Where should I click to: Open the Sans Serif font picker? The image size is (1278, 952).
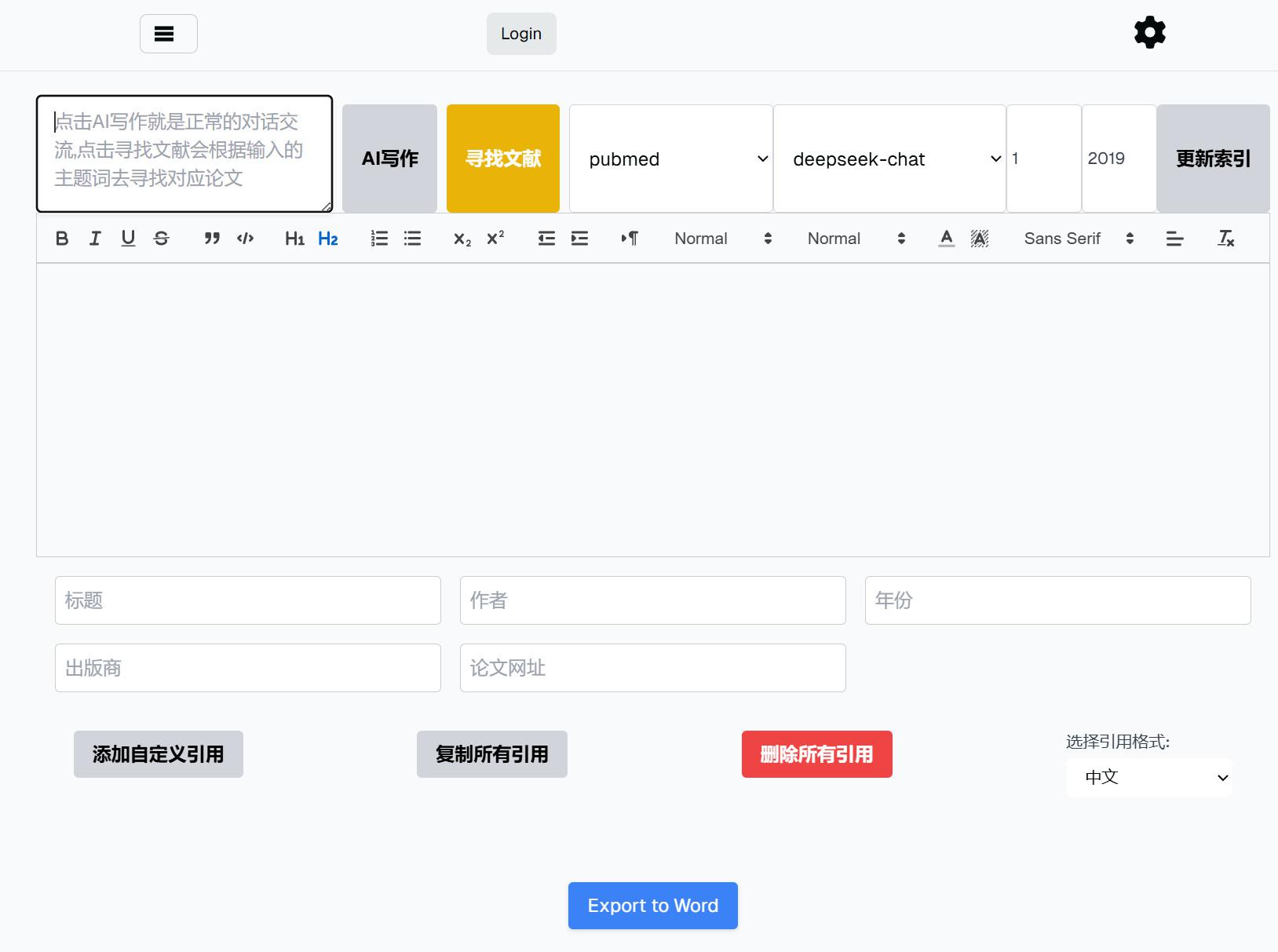[1078, 239]
